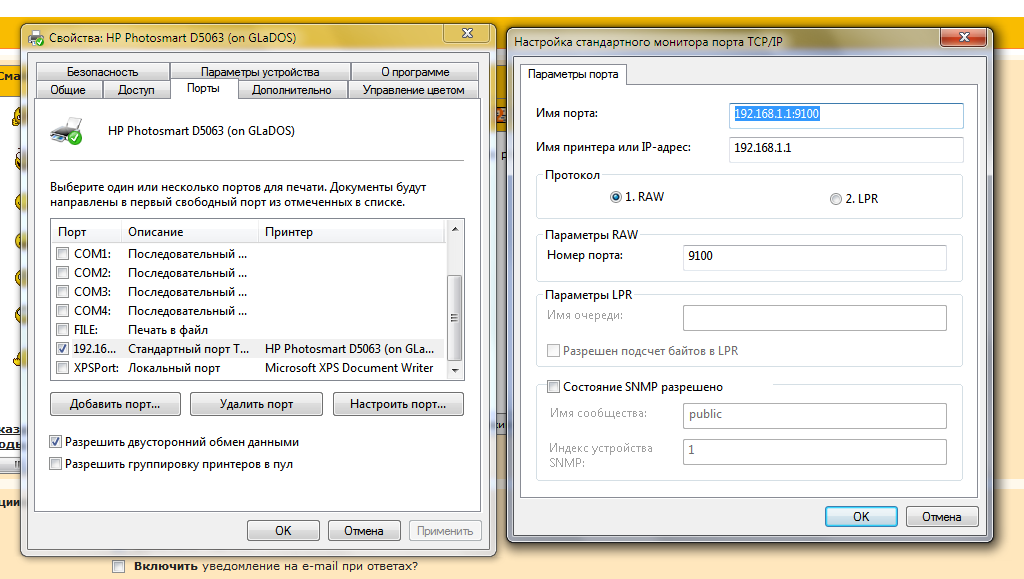1024x579 pixels.
Task: Select the 'Microsoft XPS Document Writer' row text
Action: [x=349, y=368]
